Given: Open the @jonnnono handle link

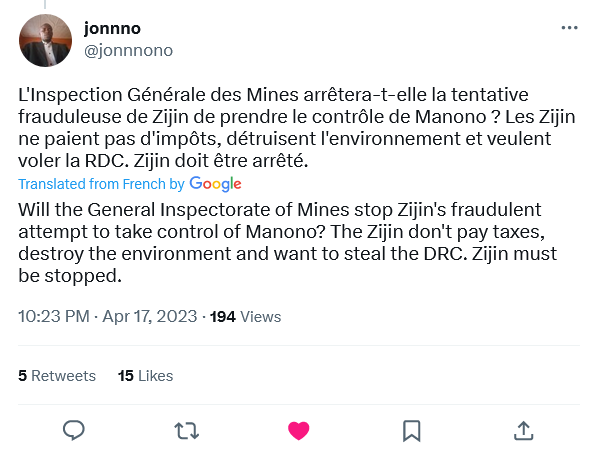Looking at the screenshot, I should click(x=129, y=50).
